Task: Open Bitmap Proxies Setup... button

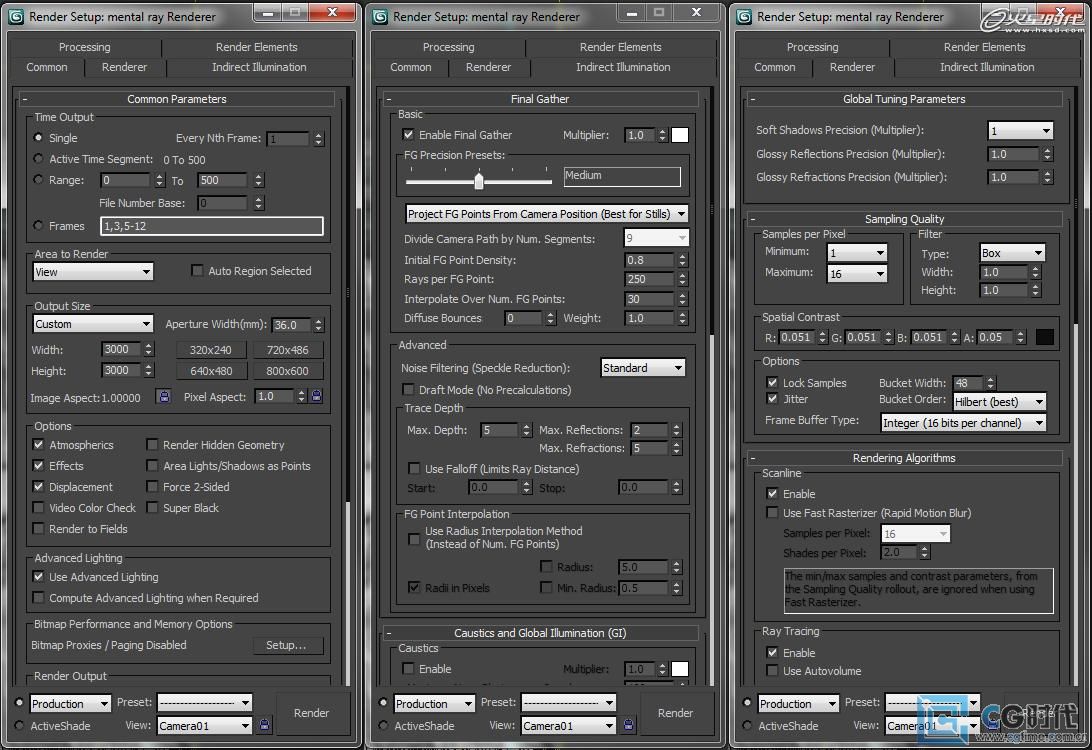Action: click(x=286, y=645)
